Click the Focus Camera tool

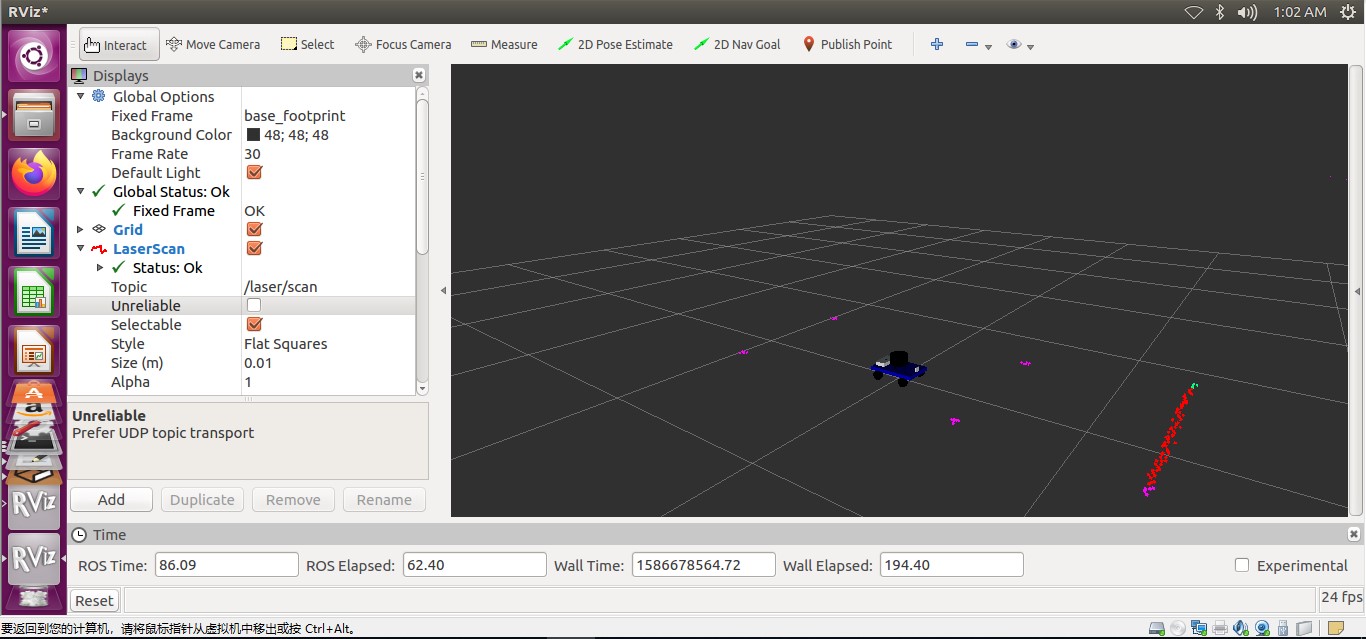point(403,44)
